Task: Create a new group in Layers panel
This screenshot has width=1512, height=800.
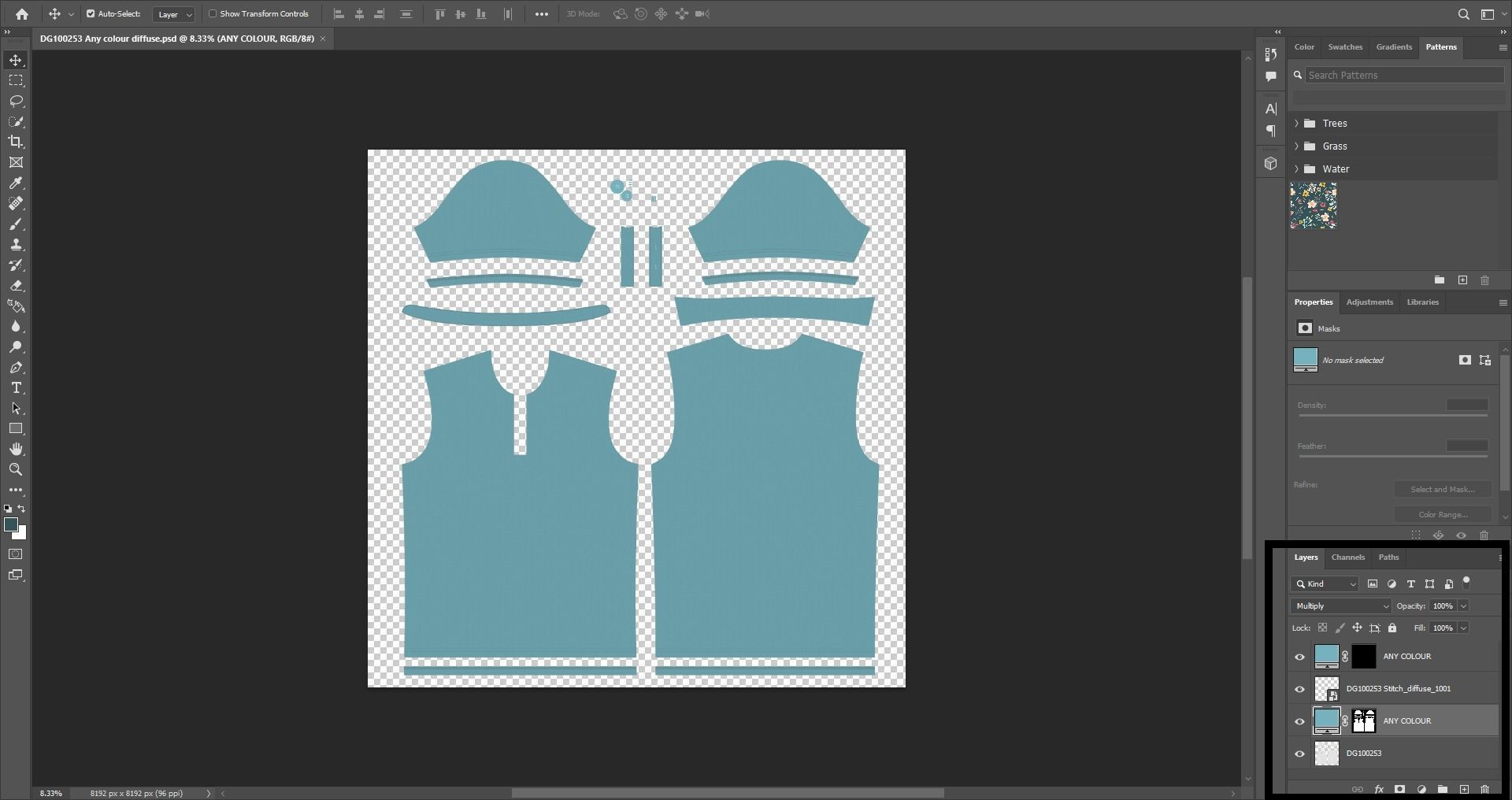Action: tap(1443, 789)
